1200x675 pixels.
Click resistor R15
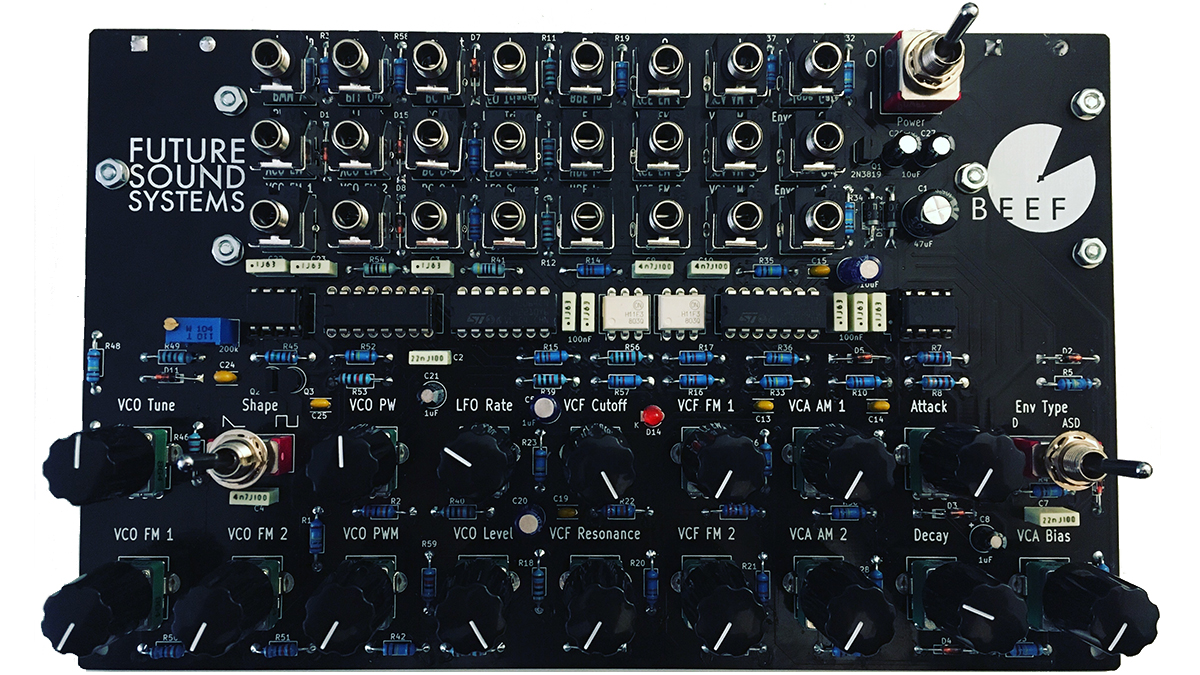tap(548, 357)
